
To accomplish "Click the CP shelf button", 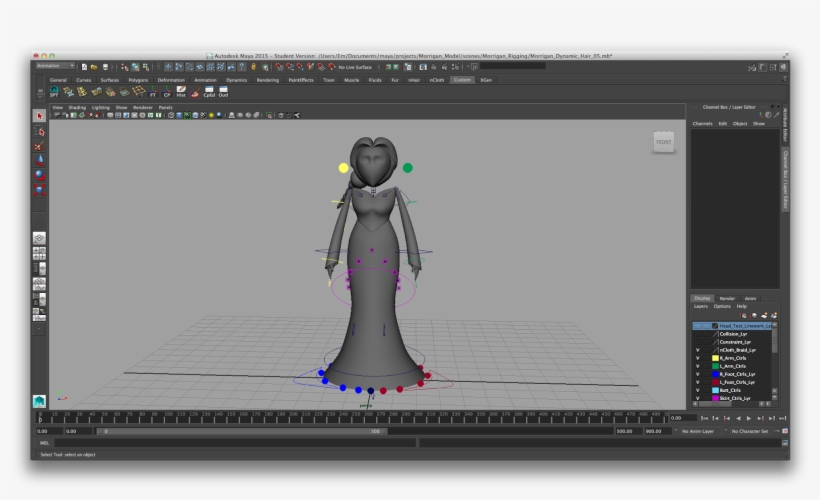I will coord(167,92).
